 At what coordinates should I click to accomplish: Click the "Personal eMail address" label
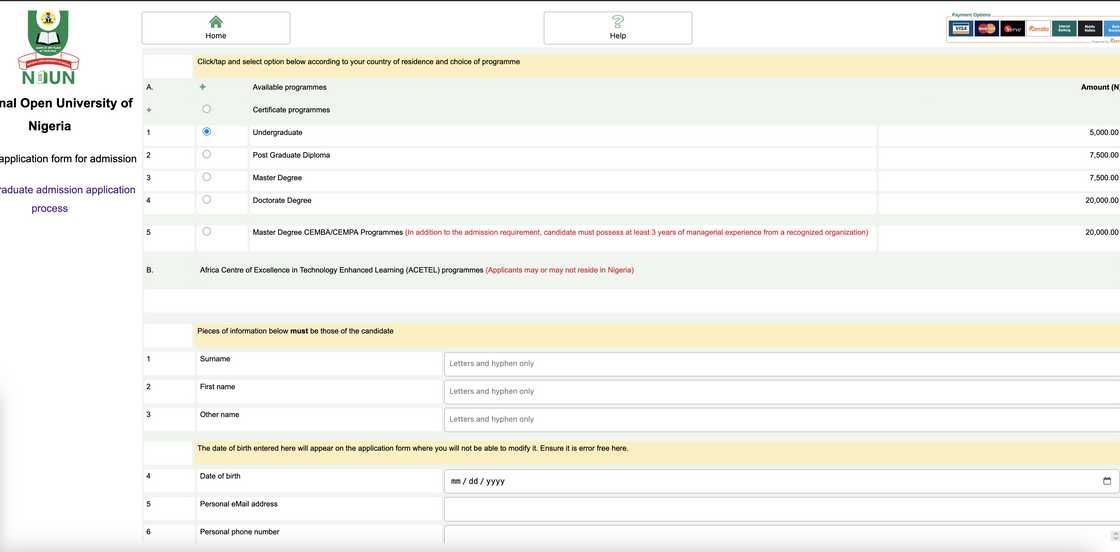click(x=239, y=503)
